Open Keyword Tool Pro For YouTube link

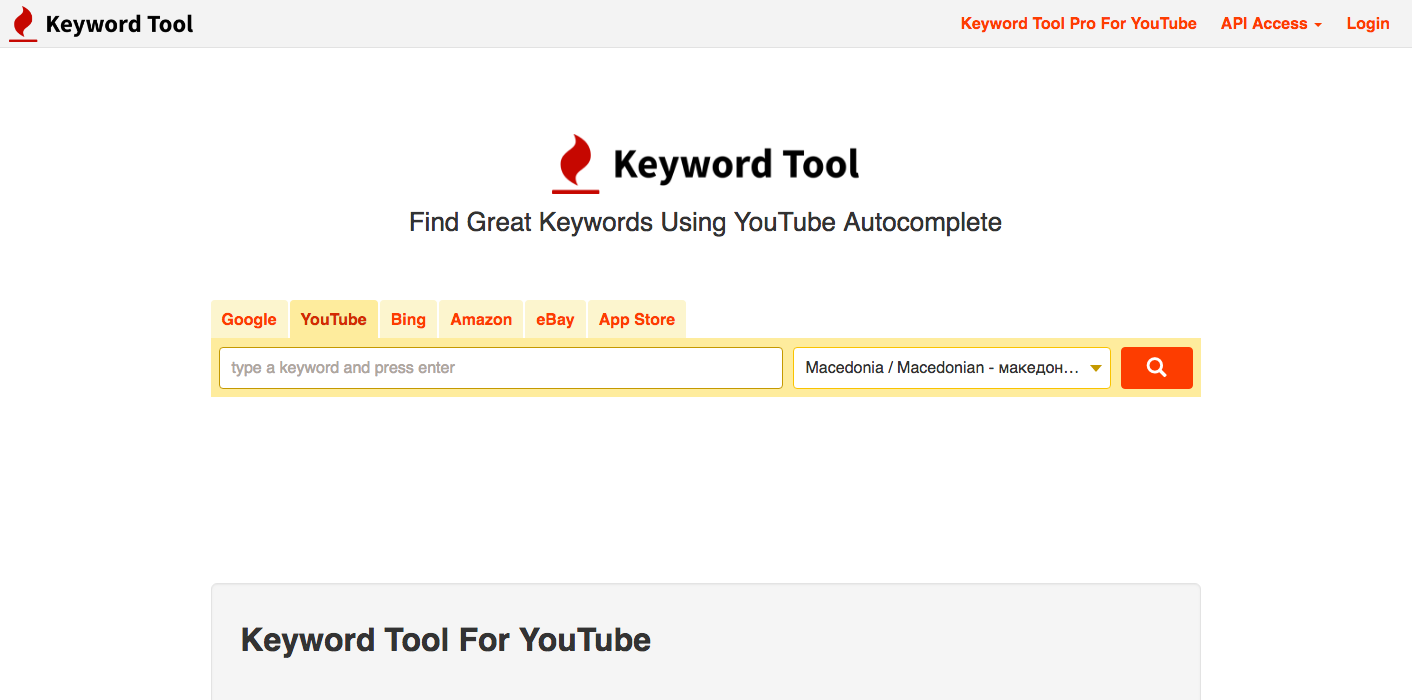click(x=1078, y=24)
